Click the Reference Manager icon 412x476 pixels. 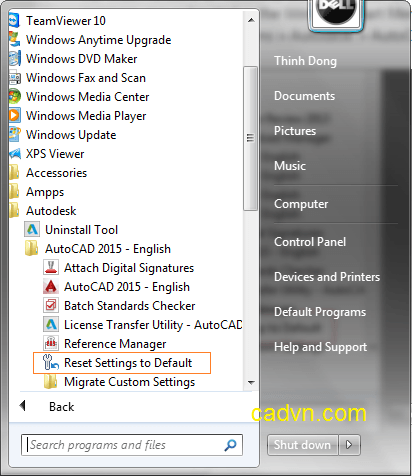tap(51, 344)
